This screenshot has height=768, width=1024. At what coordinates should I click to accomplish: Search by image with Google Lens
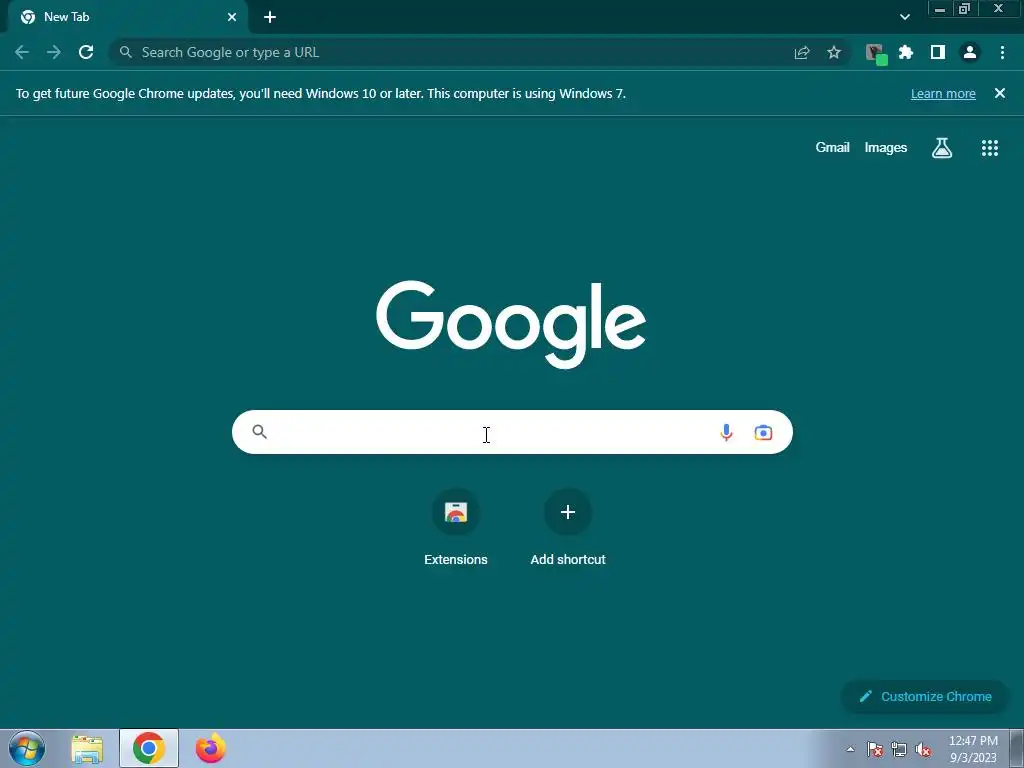point(763,432)
